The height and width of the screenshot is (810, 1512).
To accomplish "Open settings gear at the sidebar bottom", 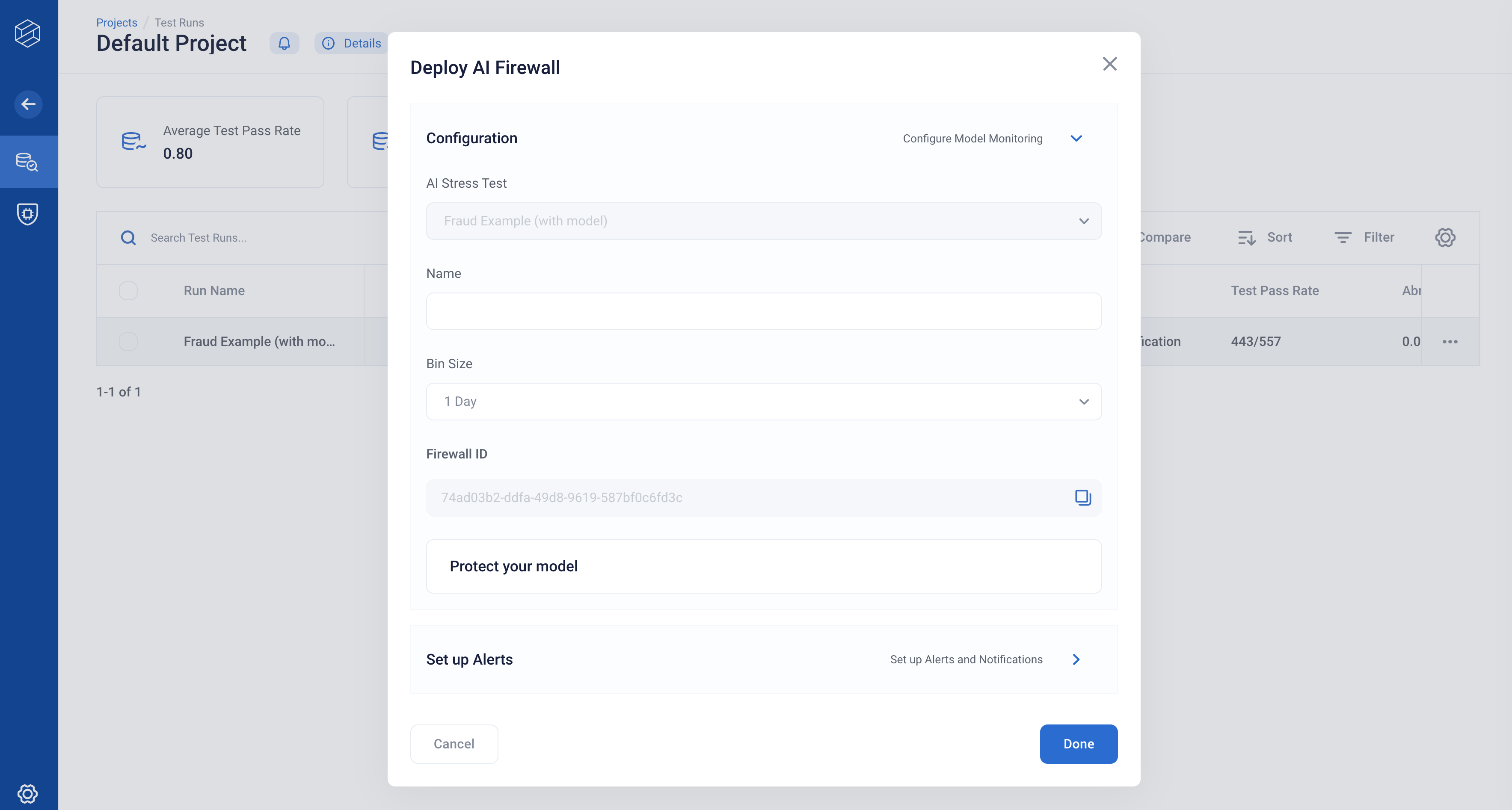I will pos(27,794).
